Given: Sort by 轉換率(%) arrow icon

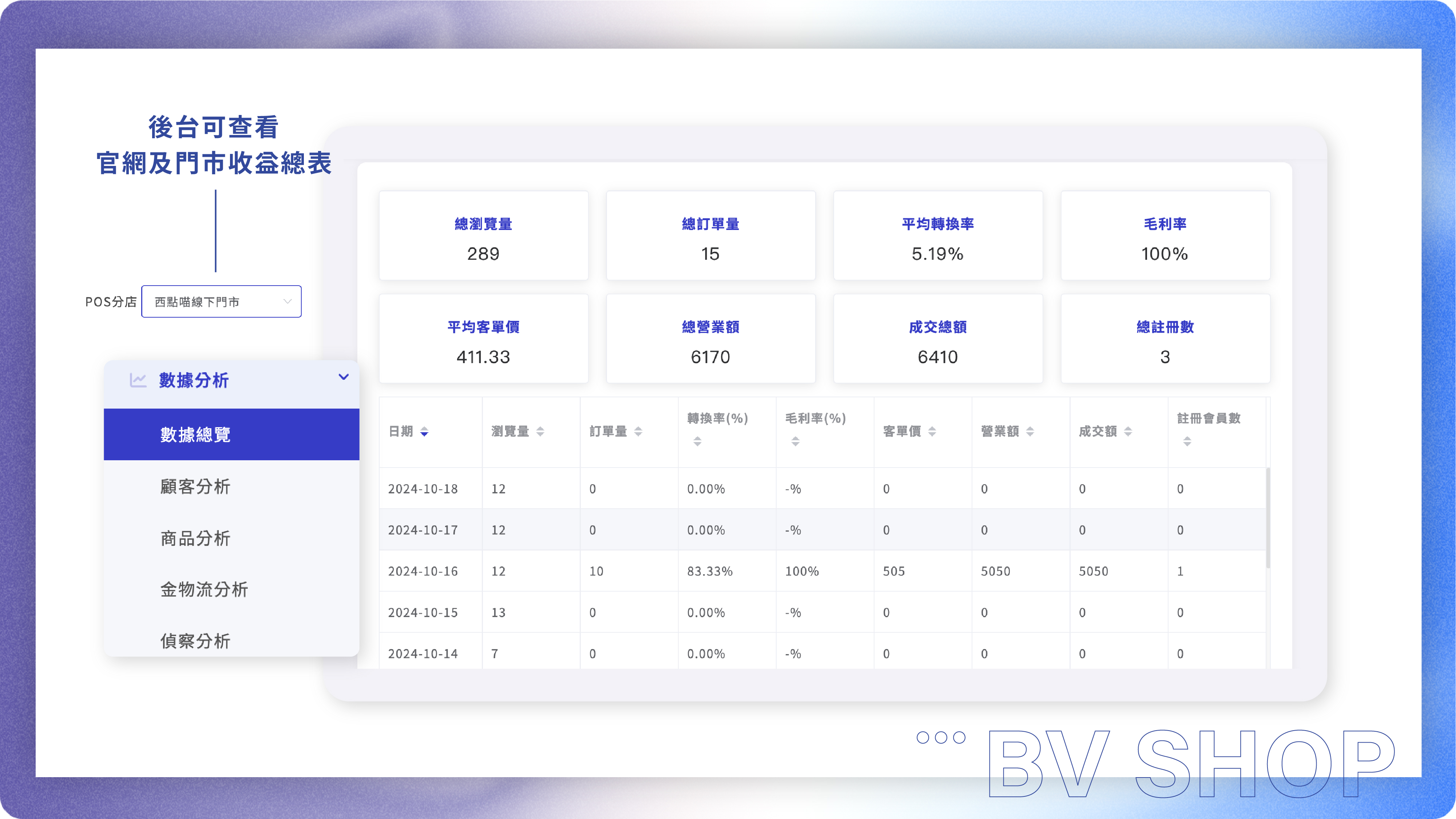Looking at the screenshot, I should [x=698, y=441].
